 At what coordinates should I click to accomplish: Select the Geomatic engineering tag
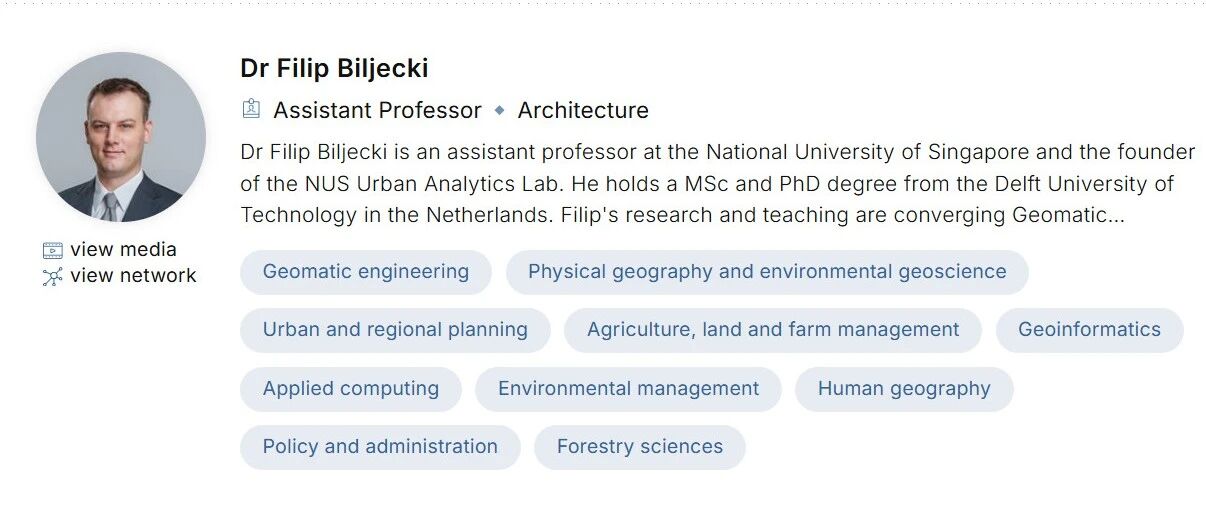pyautogui.click(x=365, y=272)
